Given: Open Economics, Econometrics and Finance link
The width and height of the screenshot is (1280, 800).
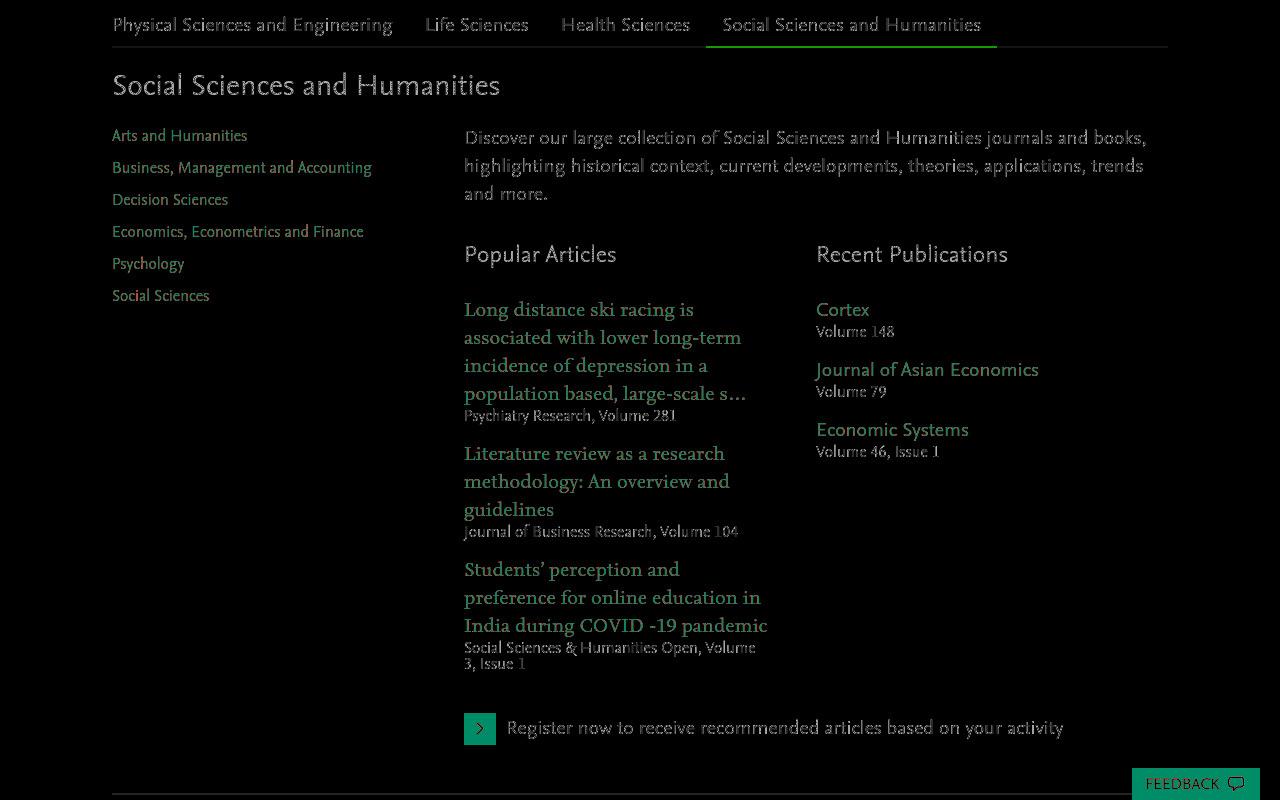Looking at the screenshot, I should coord(237,232).
